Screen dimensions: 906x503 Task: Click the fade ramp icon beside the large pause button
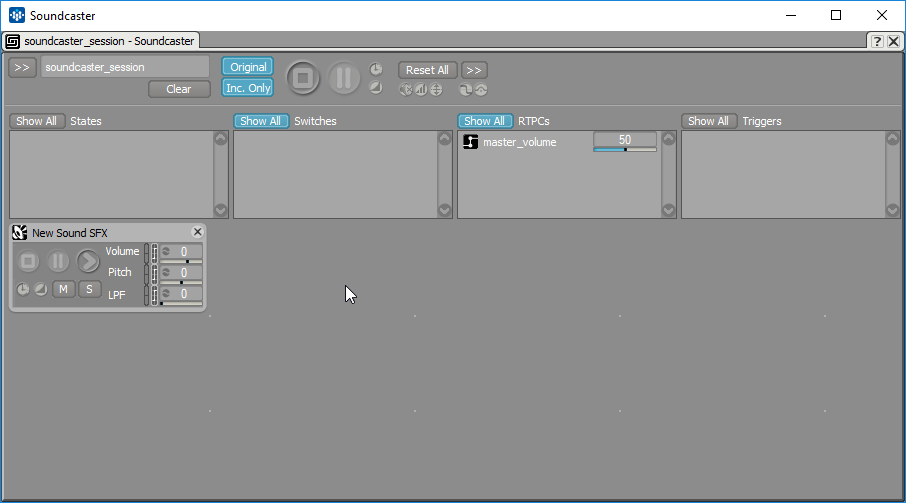point(376,88)
